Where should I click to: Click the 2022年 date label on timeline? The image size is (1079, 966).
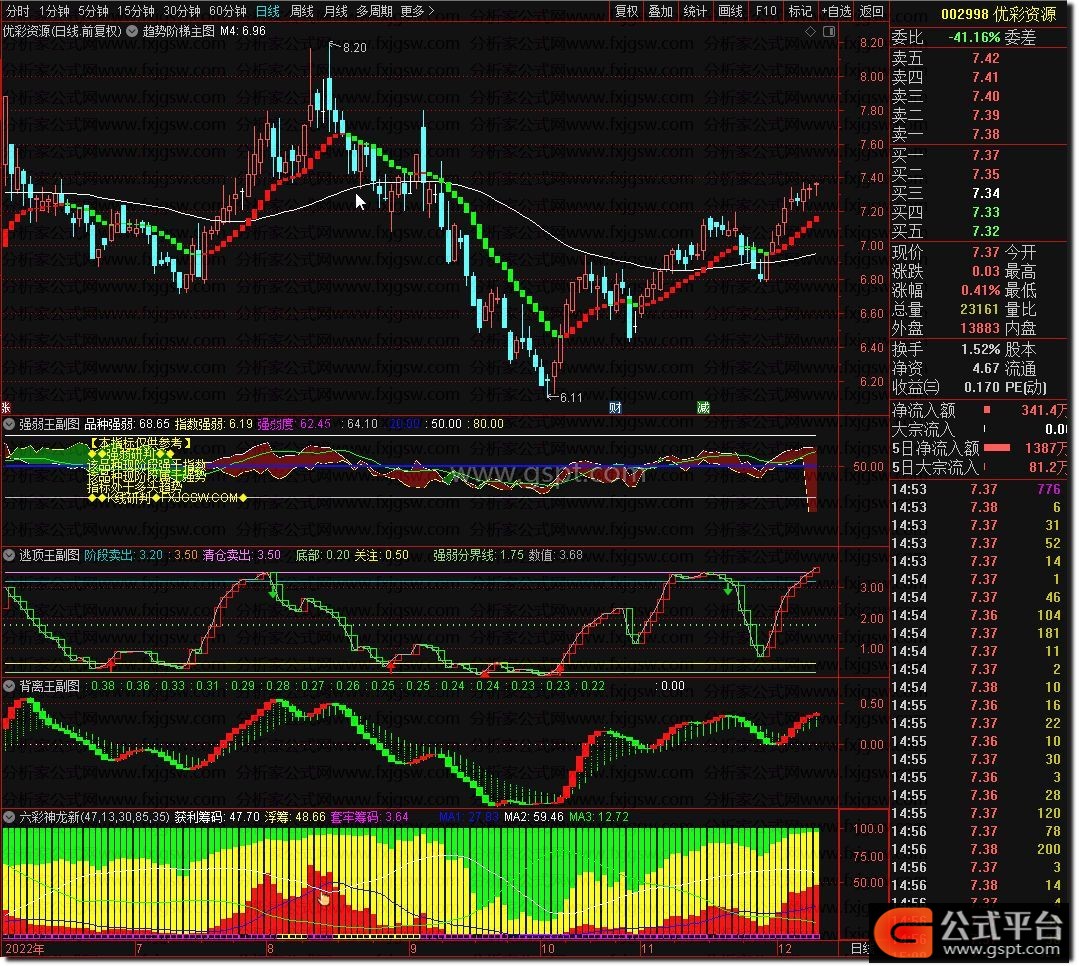(x=25, y=949)
